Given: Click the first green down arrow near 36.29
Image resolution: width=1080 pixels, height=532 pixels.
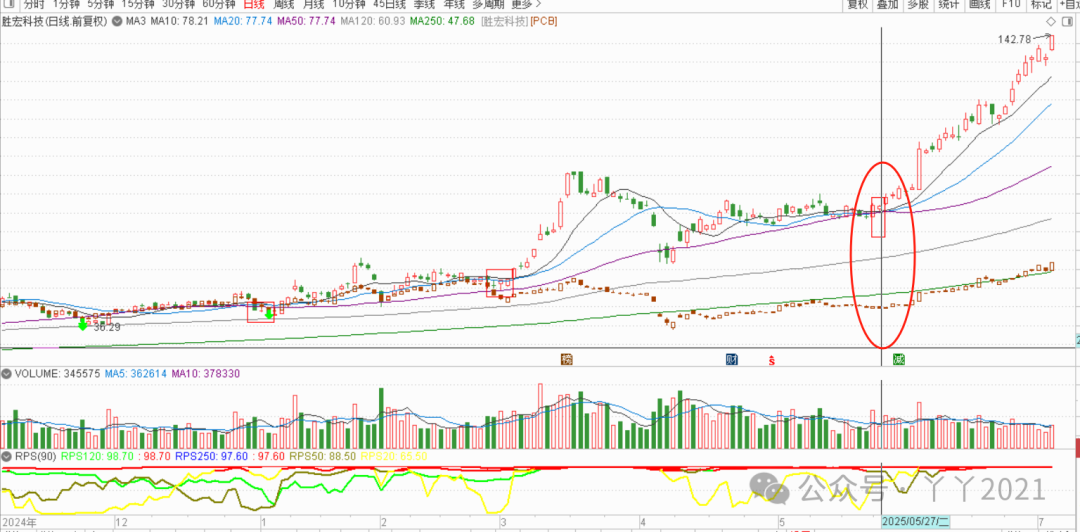Looking at the screenshot, I should [x=82, y=324].
